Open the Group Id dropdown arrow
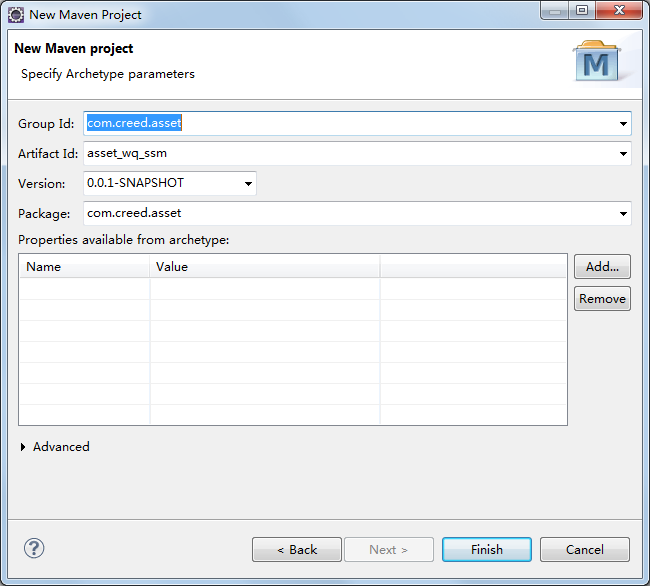The height and width of the screenshot is (586, 650). (x=623, y=123)
